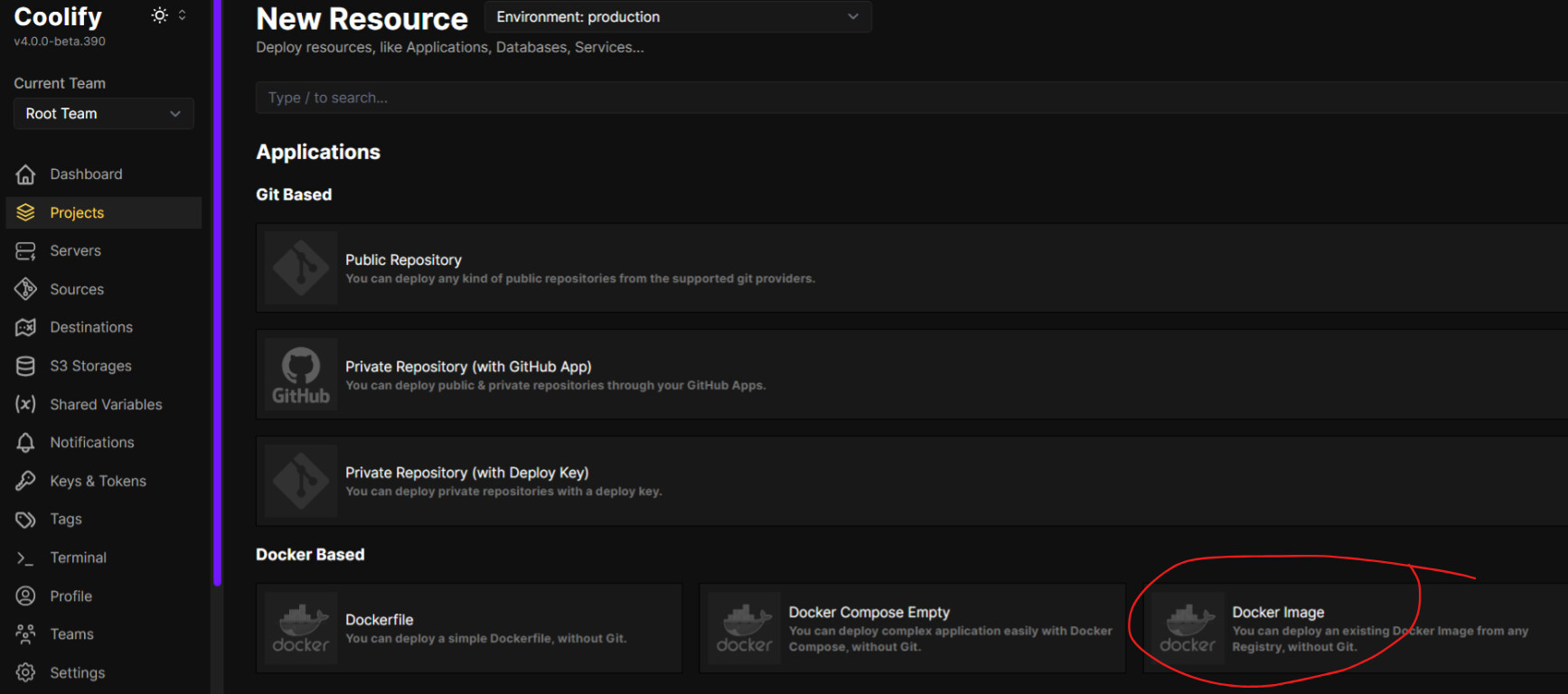
Task: Click the Tags icon in sidebar
Action: click(25, 520)
